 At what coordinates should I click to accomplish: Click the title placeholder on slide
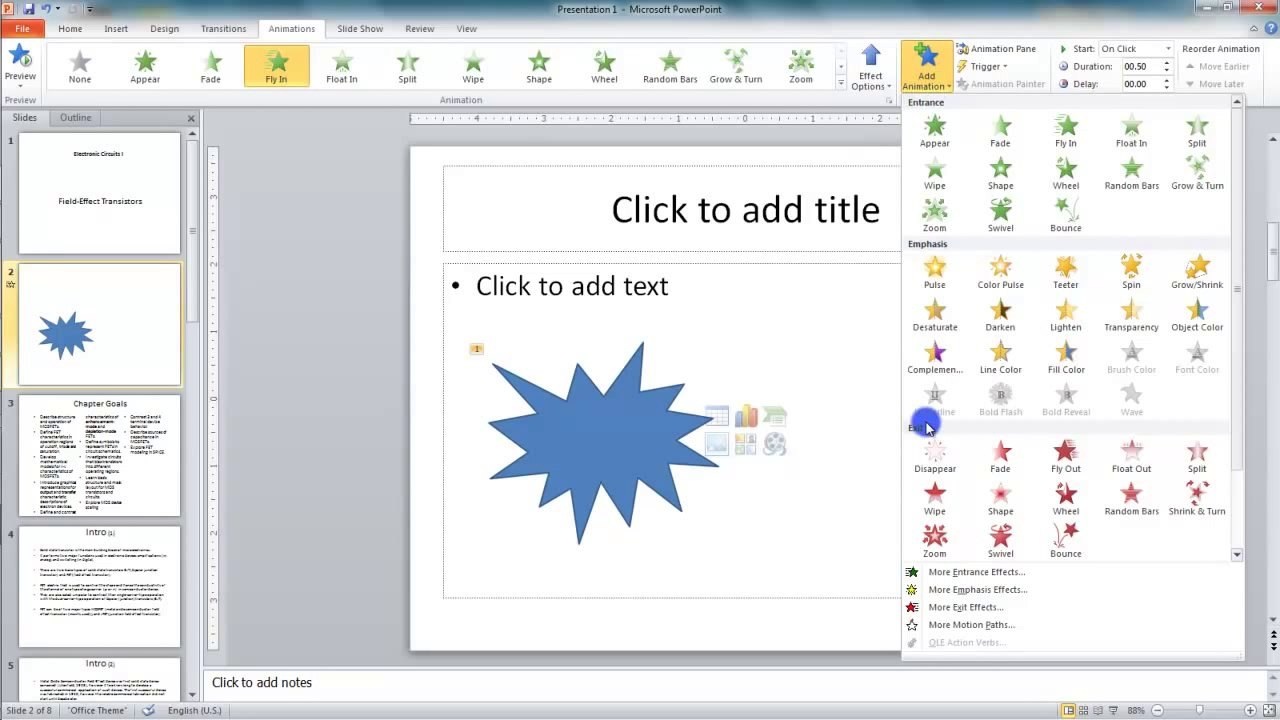click(x=745, y=209)
